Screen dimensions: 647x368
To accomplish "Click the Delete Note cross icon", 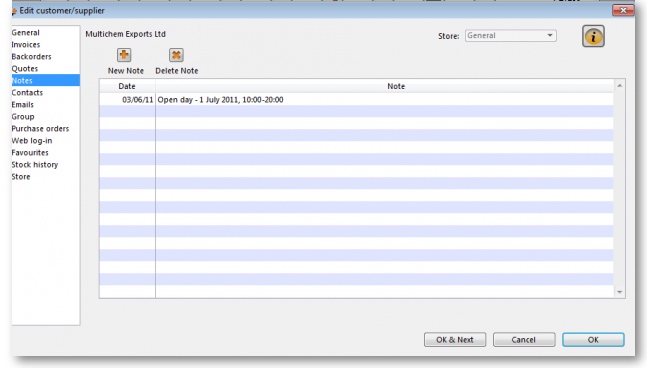I will (176, 55).
